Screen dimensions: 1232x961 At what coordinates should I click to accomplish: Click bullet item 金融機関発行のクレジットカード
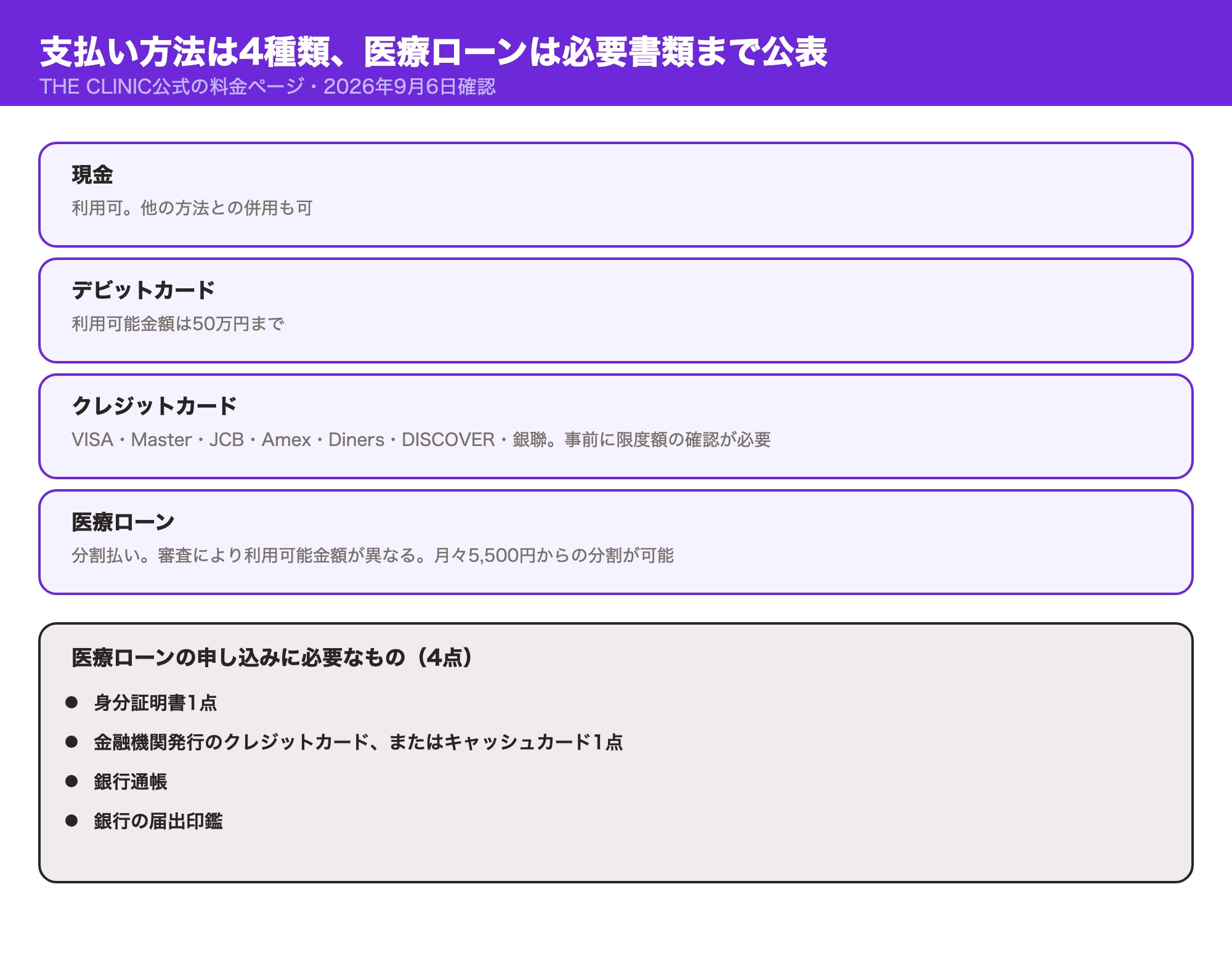pos(358,742)
